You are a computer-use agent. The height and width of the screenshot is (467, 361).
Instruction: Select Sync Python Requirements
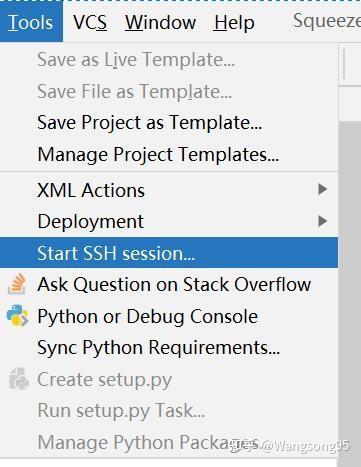click(169, 347)
